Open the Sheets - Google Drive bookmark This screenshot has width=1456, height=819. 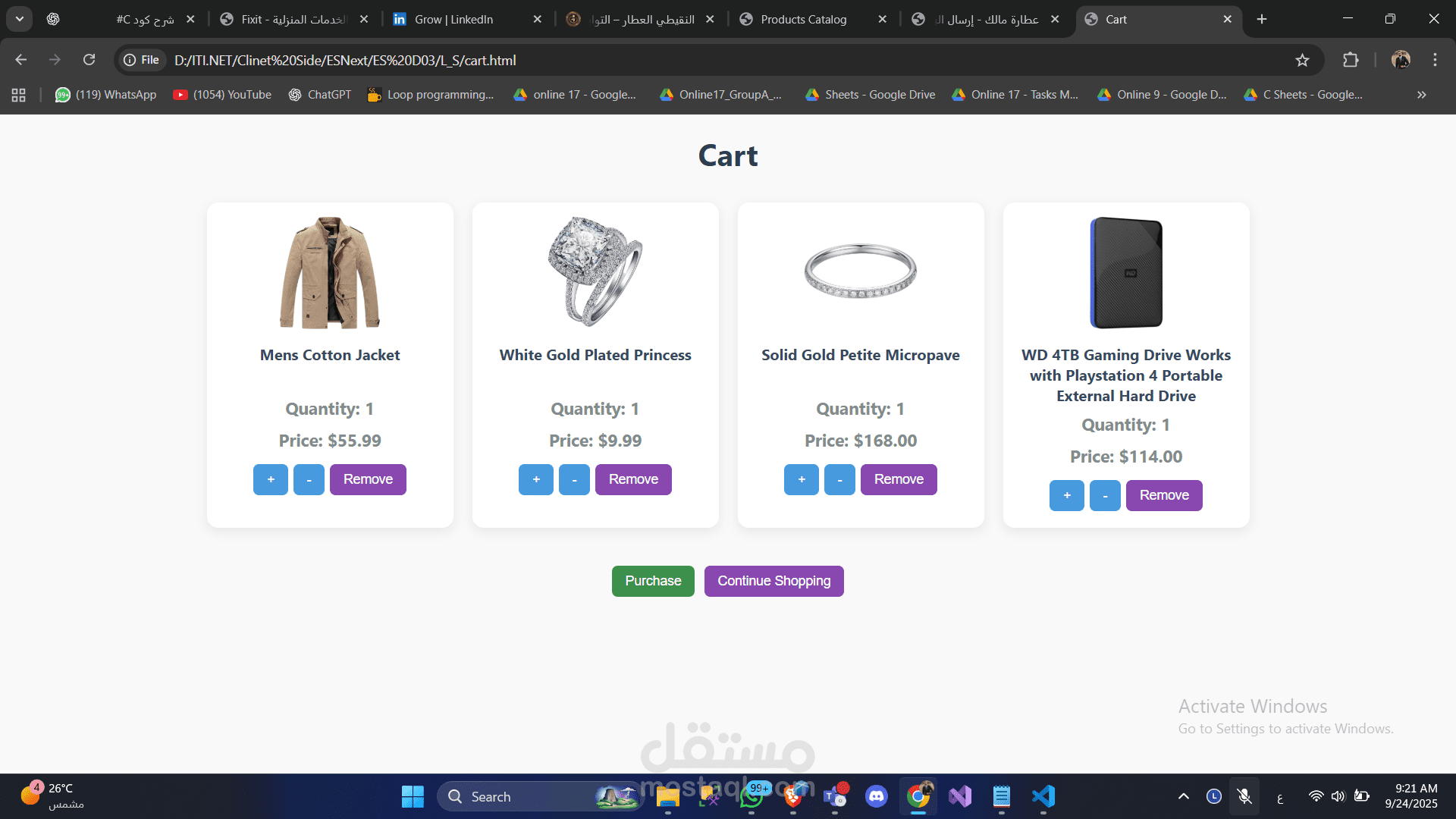[x=870, y=95]
